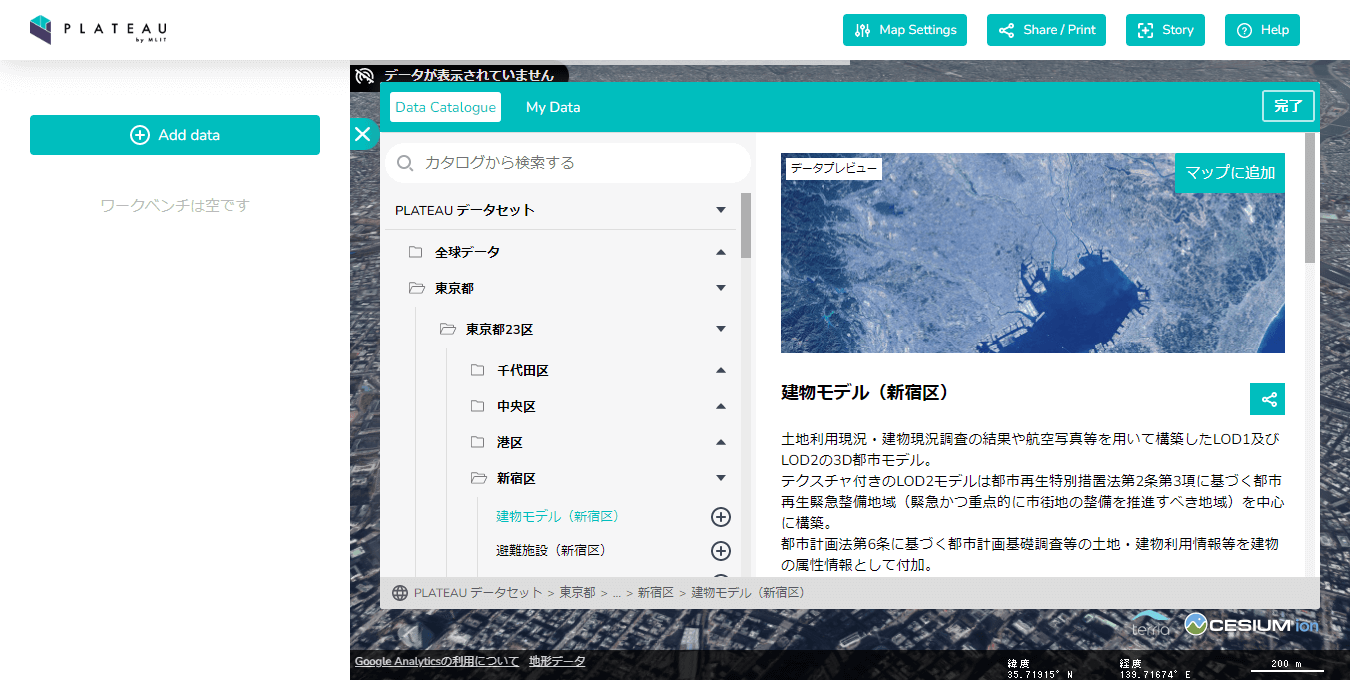The image size is (1350, 680).
Task: Click the Cesium ion logo
Action: [x=1251, y=625]
